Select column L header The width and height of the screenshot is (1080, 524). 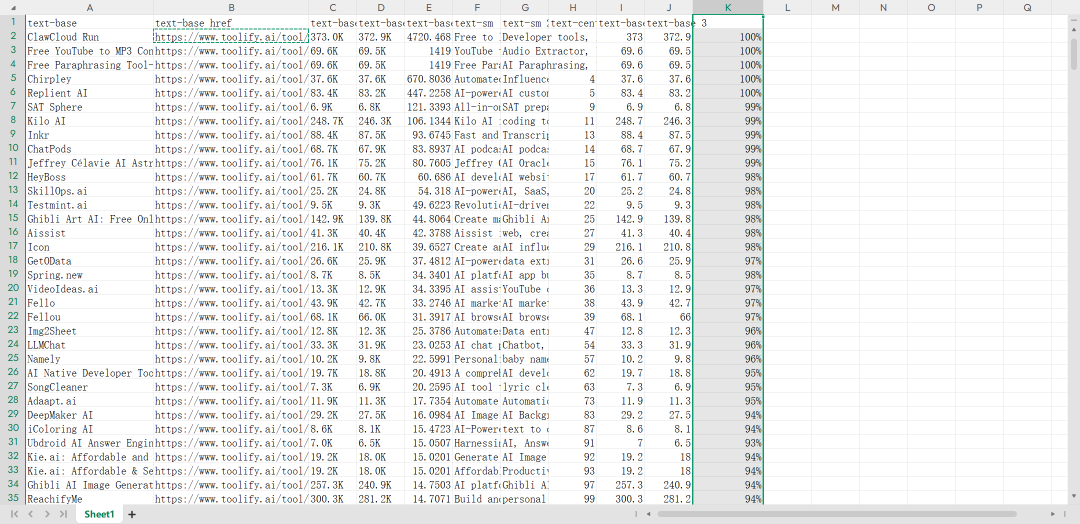787,8
